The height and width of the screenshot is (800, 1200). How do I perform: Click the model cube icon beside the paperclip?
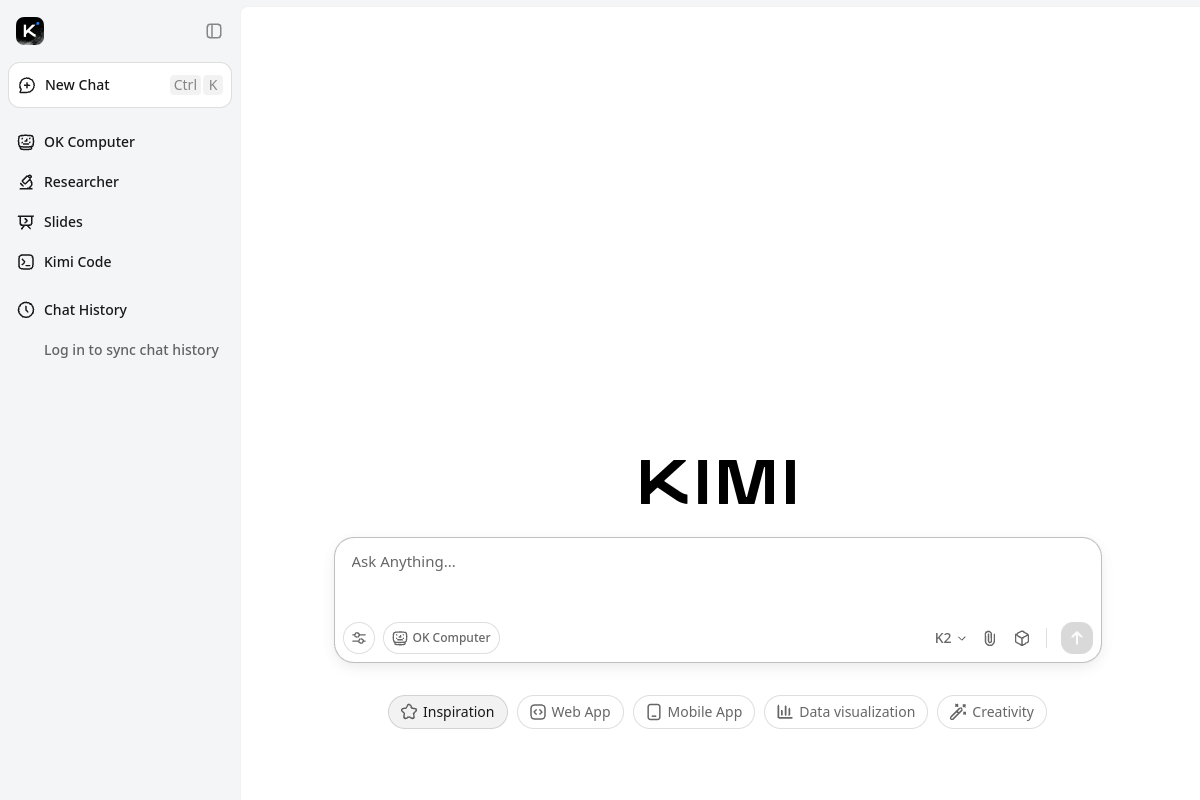(x=1021, y=638)
